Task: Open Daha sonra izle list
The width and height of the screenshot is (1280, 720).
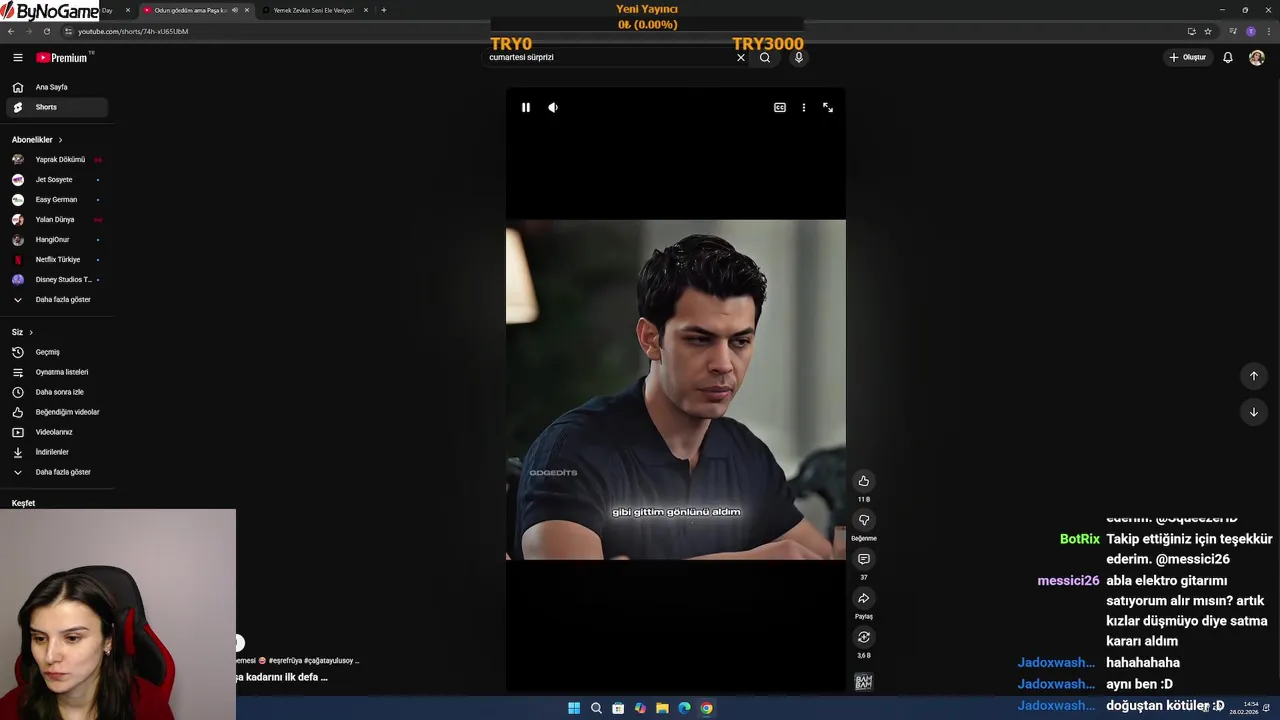Action: (57, 392)
